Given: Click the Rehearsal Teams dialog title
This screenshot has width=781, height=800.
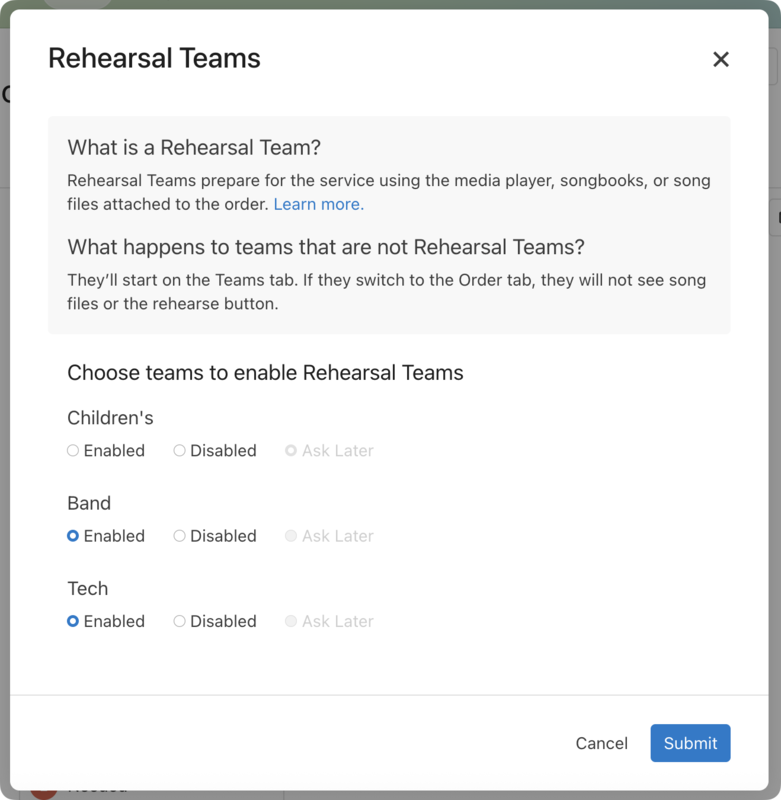Looking at the screenshot, I should [154, 58].
